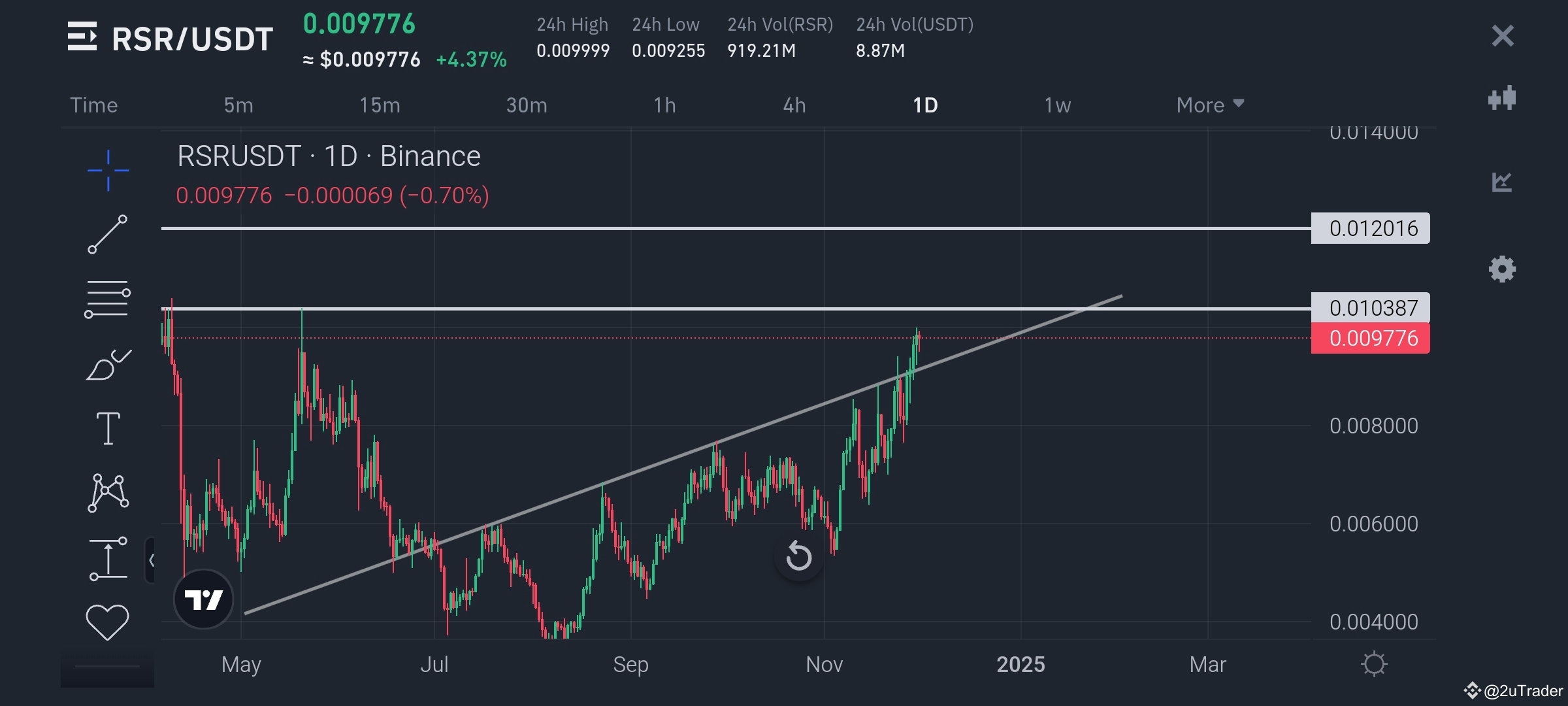Screen dimensions: 1568x706
Task: Select the XABCD Pattern tool
Action: pyautogui.click(x=106, y=492)
